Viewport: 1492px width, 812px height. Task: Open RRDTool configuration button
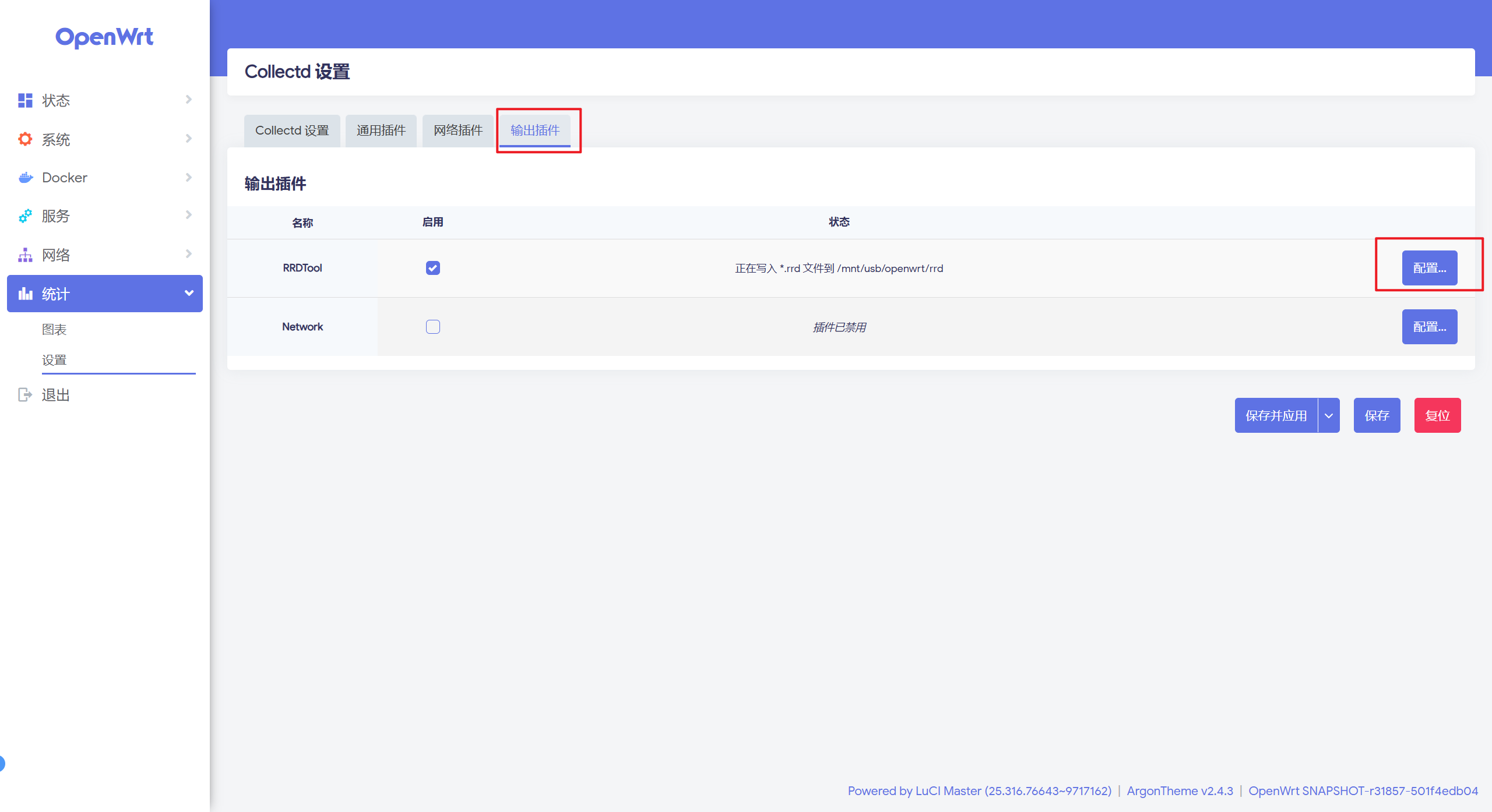pyautogui.click(x=1429, y=268)
